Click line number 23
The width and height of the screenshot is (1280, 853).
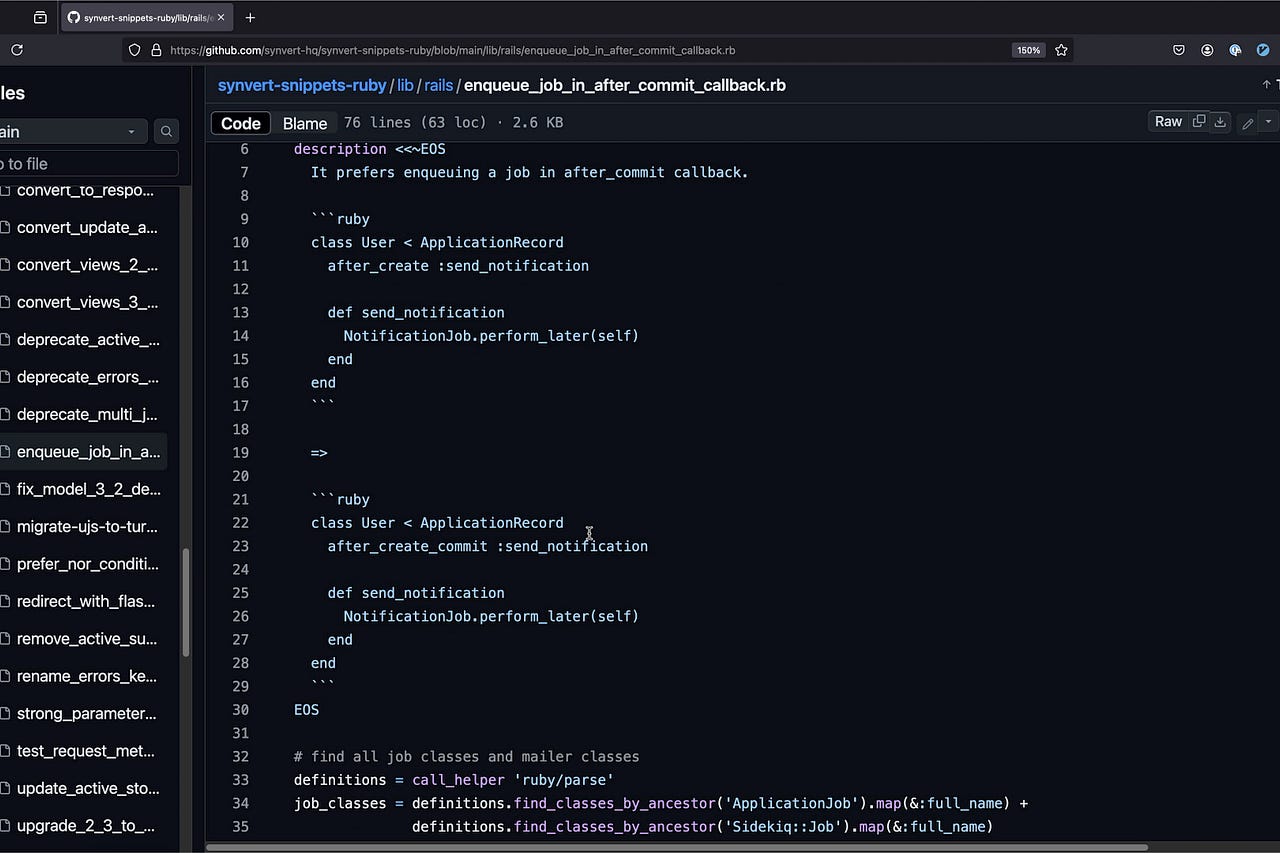pos(240,546)
